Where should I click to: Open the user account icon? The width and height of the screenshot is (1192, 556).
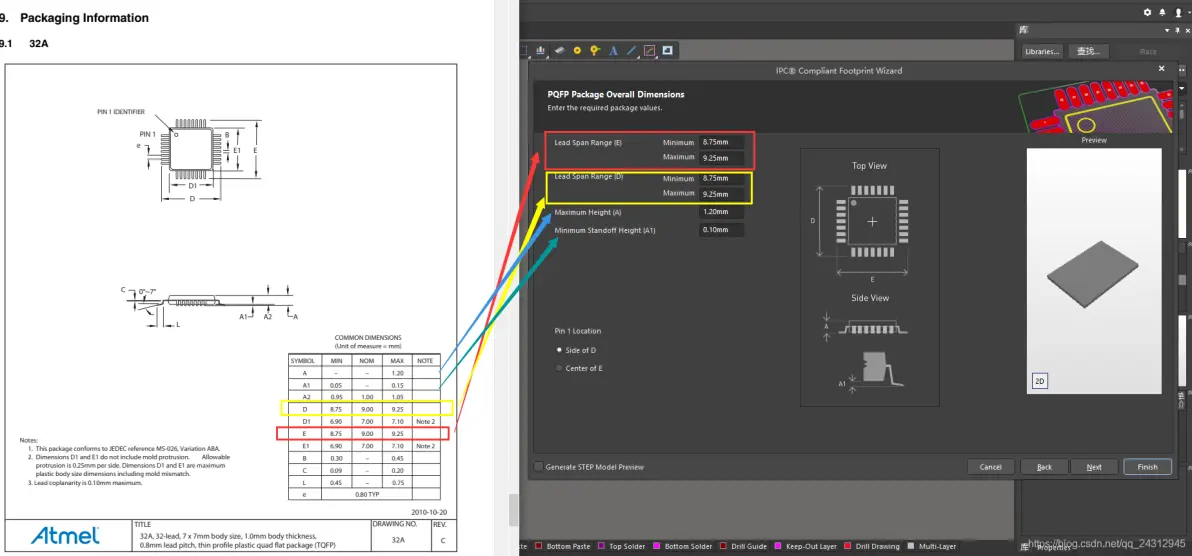pos(1177,13)
